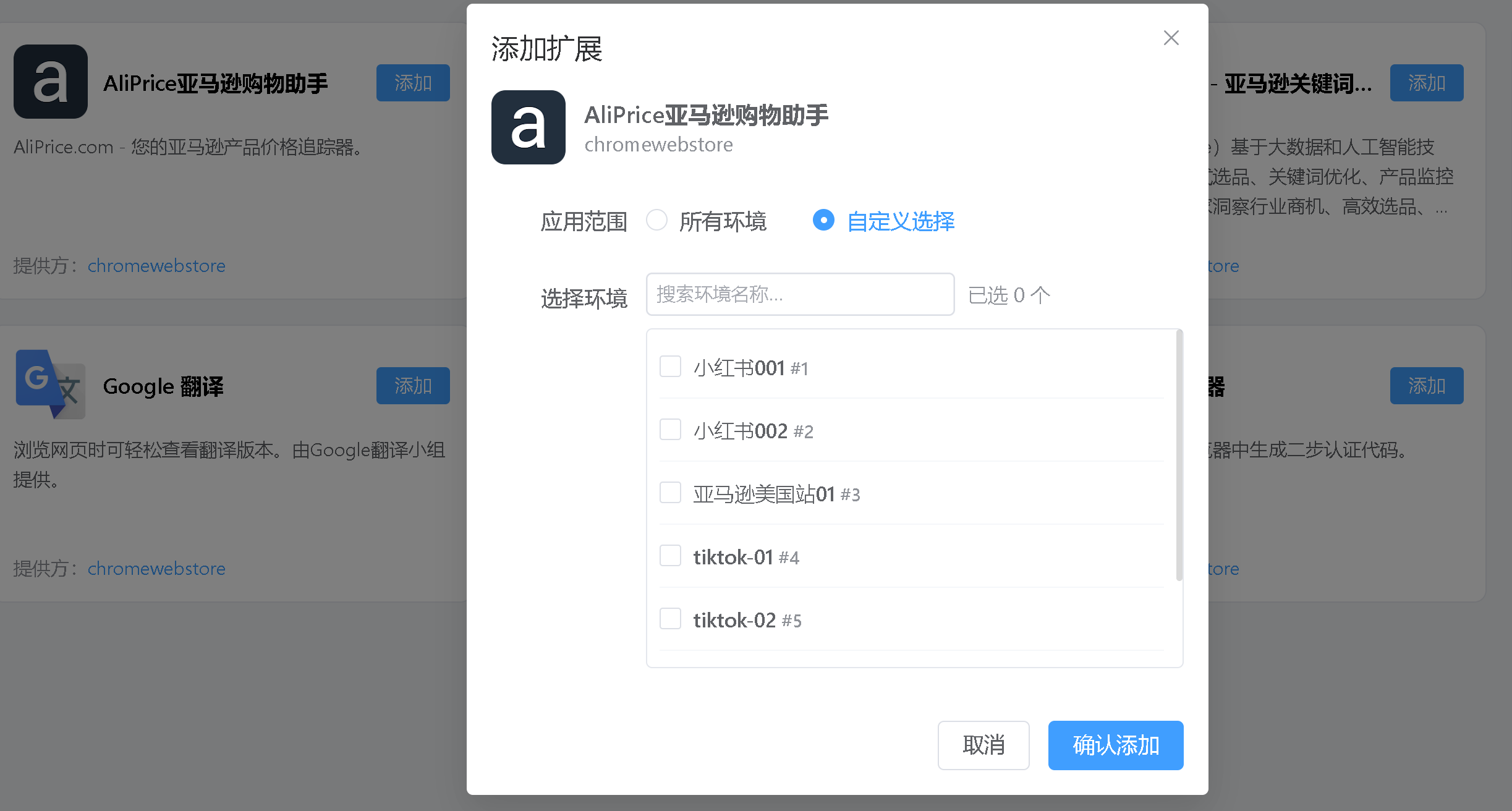Click the 小红书001 label text
This screenshot has height=811, width=1512.
click(739, 368)
